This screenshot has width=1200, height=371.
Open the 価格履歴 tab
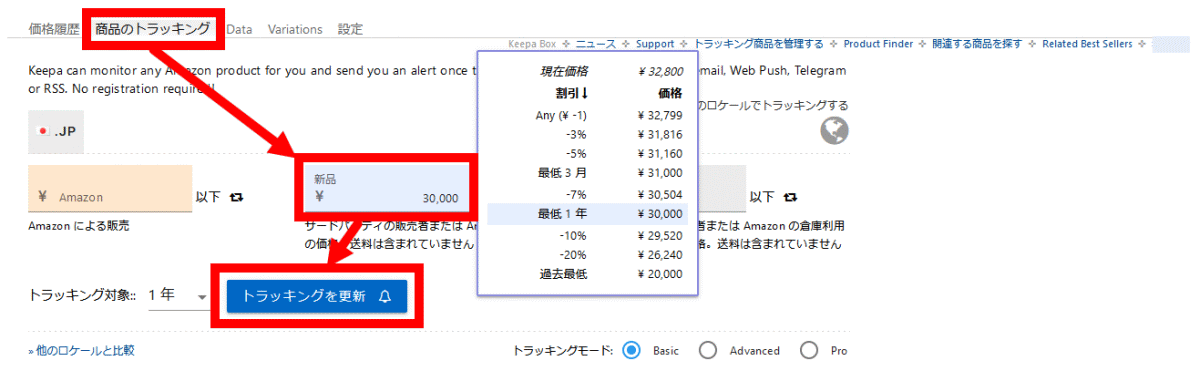pyautogui.click(x=54, y=29)
